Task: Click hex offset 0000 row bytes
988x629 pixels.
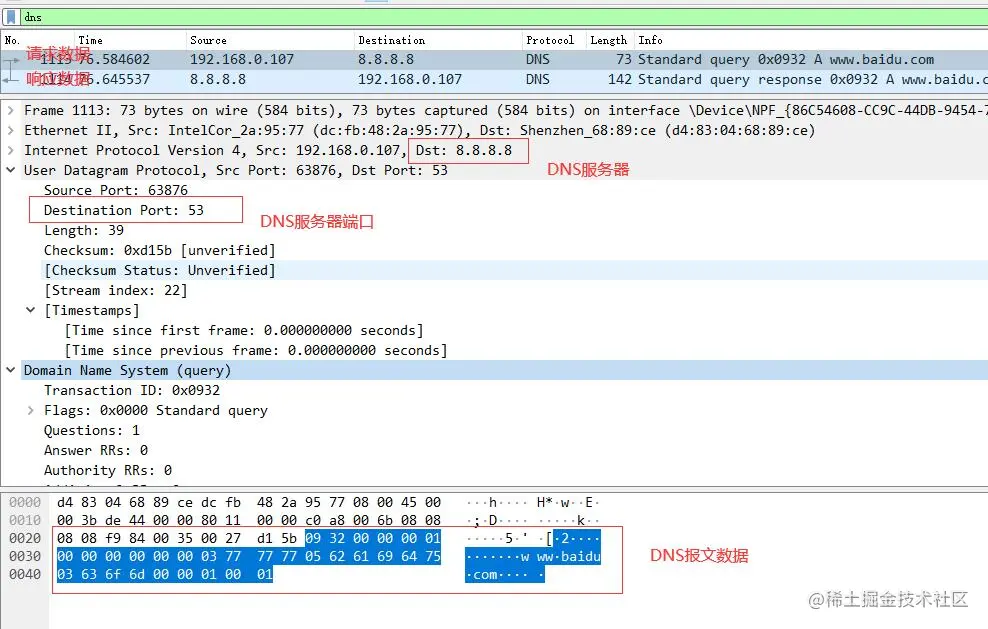Action: (249, 502)
